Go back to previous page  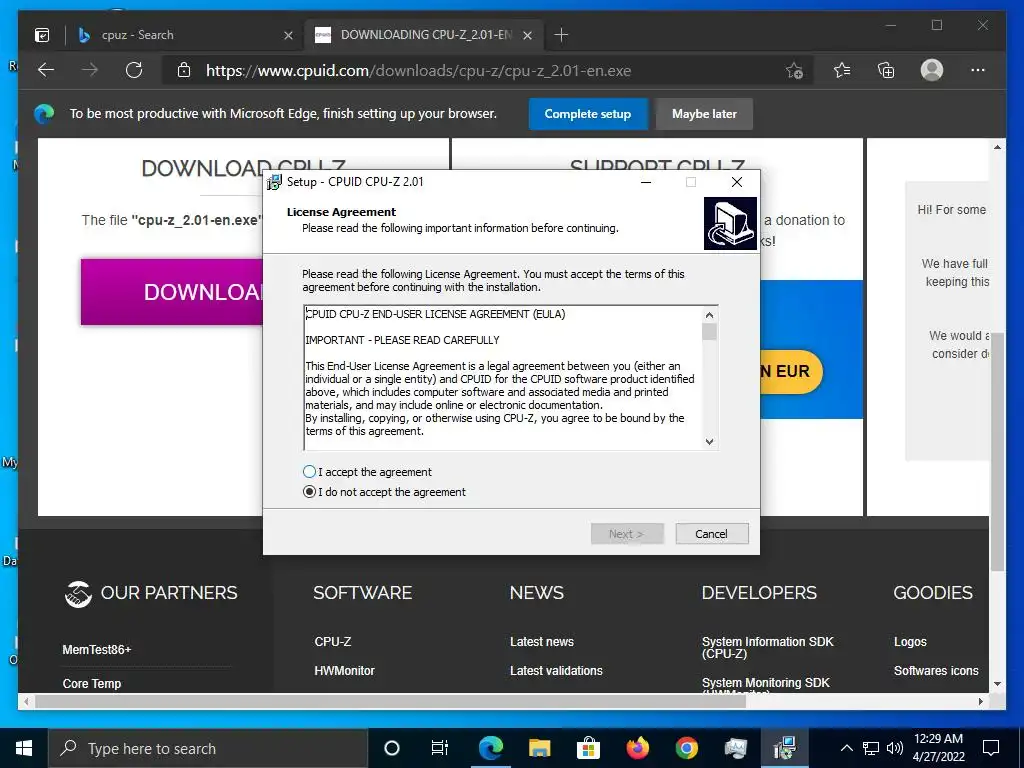click(x=46, y=70)
